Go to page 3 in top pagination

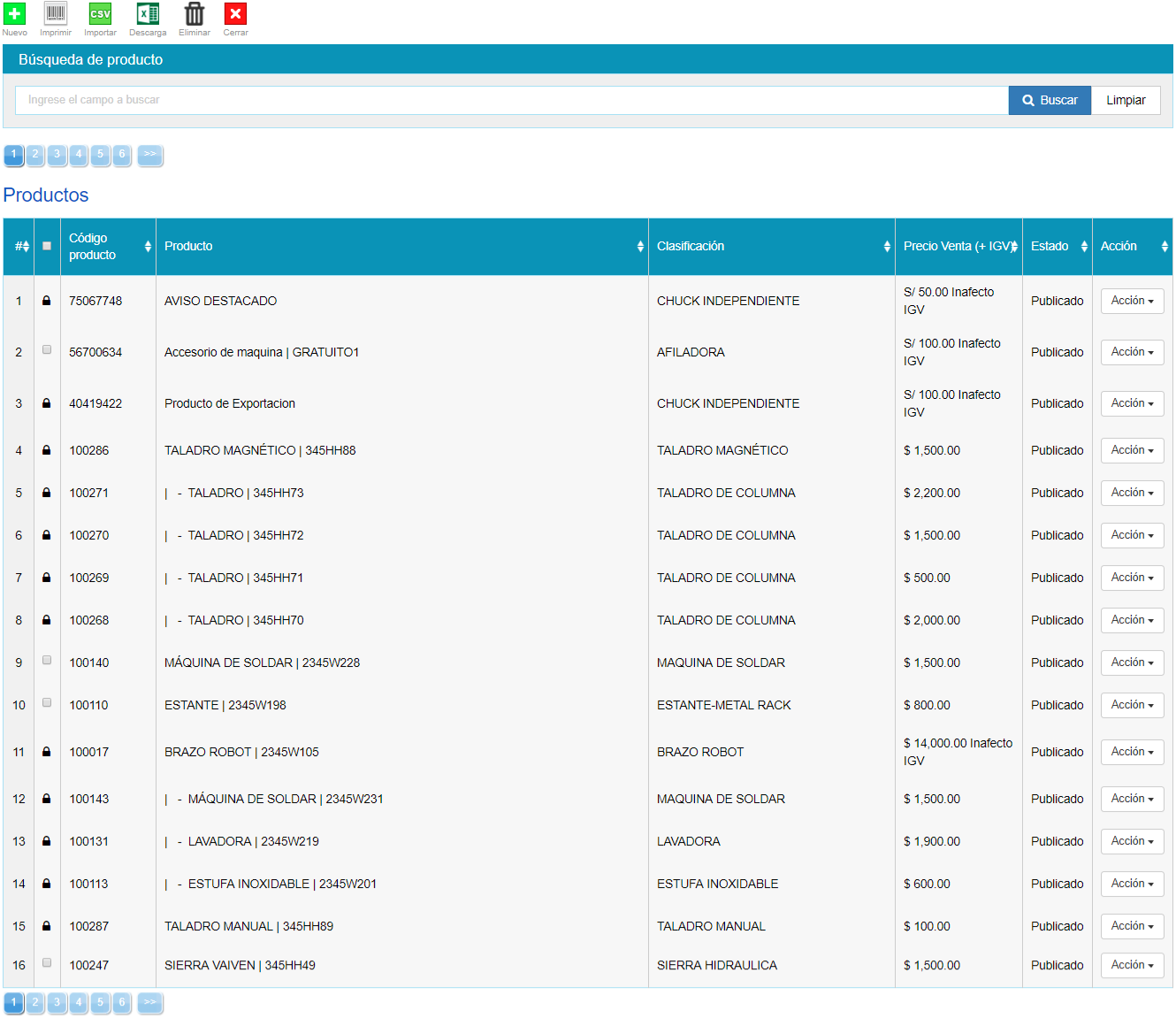click(x=57, y=155)
